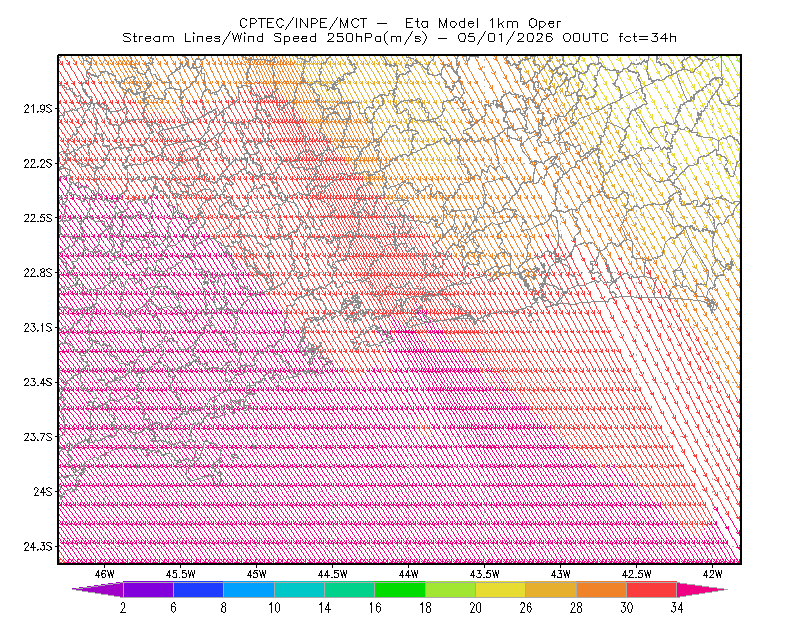This screenshot has height=618, width=800.
Task: Click the 22.5S latitude axis label
Action: click(37, 218)
